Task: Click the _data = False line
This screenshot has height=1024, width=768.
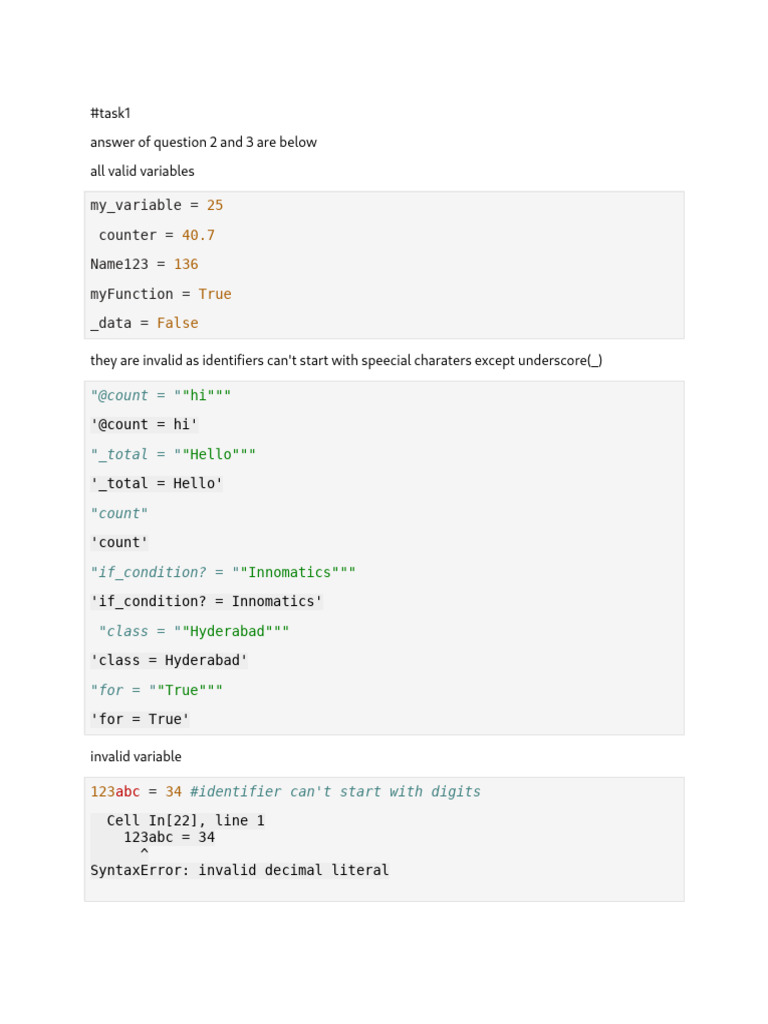Action: 144,323
